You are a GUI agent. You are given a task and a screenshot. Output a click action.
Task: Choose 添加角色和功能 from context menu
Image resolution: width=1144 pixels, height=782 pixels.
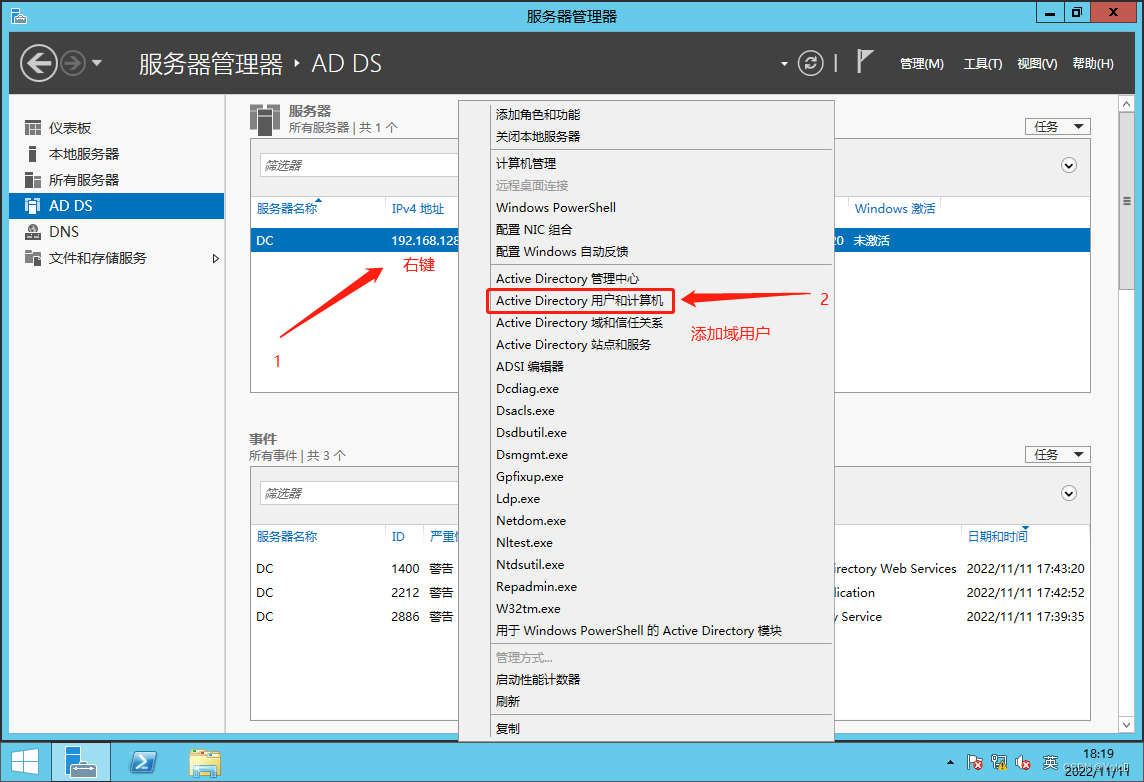pos(538,115)
